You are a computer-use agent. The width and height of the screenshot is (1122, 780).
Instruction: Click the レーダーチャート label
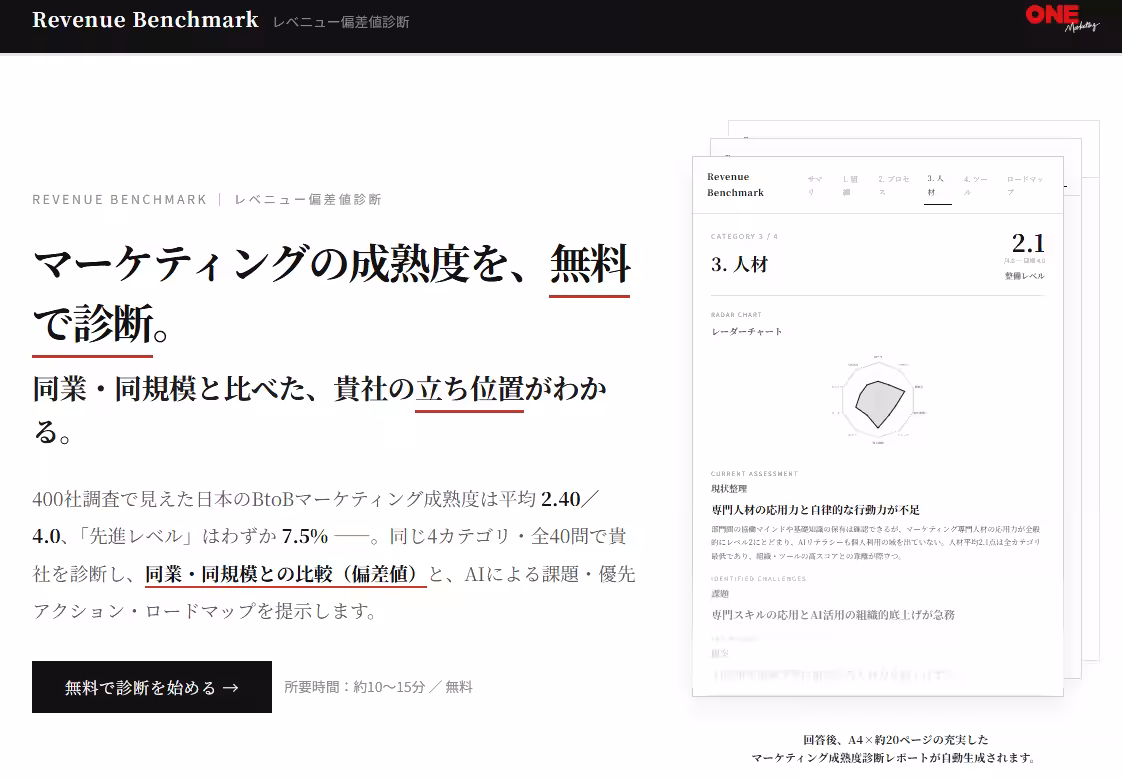click(746, 331)
